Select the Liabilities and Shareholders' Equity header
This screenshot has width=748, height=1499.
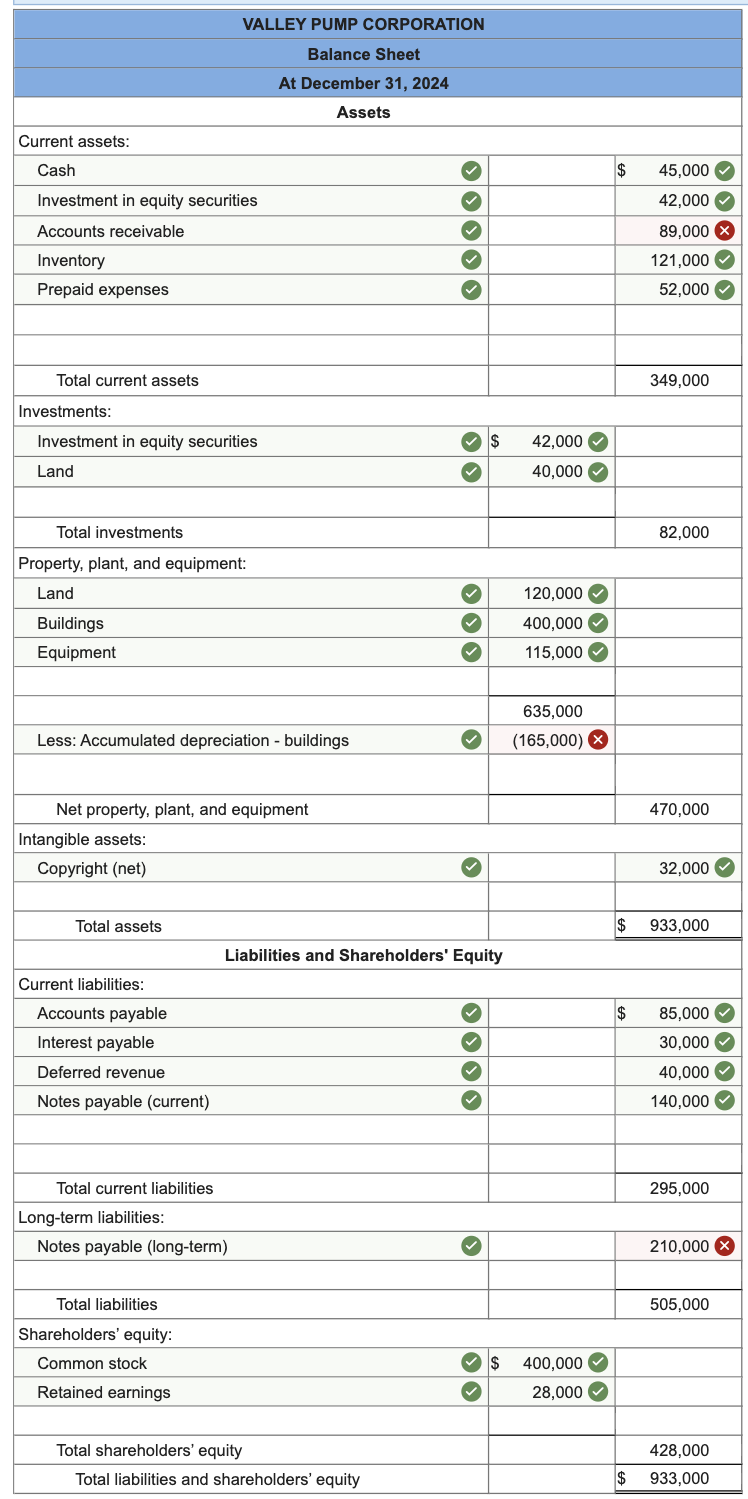[364, 955]
